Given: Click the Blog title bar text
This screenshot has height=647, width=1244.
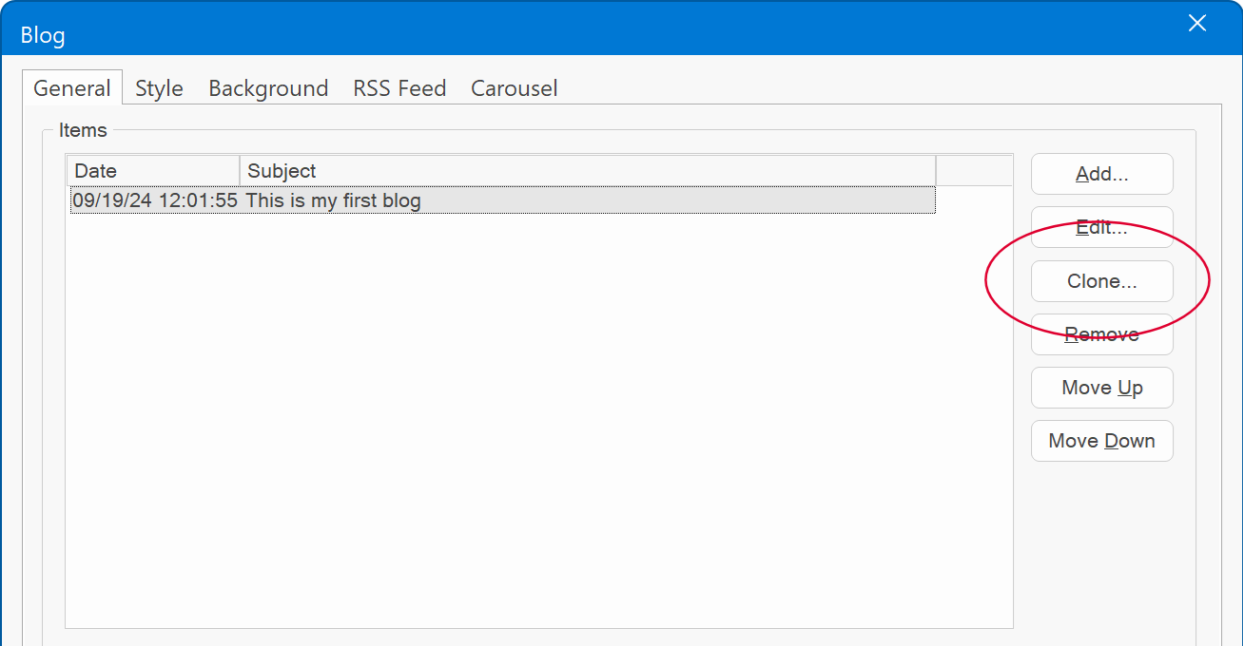Looking at the screenshot, I should point(43,36).
